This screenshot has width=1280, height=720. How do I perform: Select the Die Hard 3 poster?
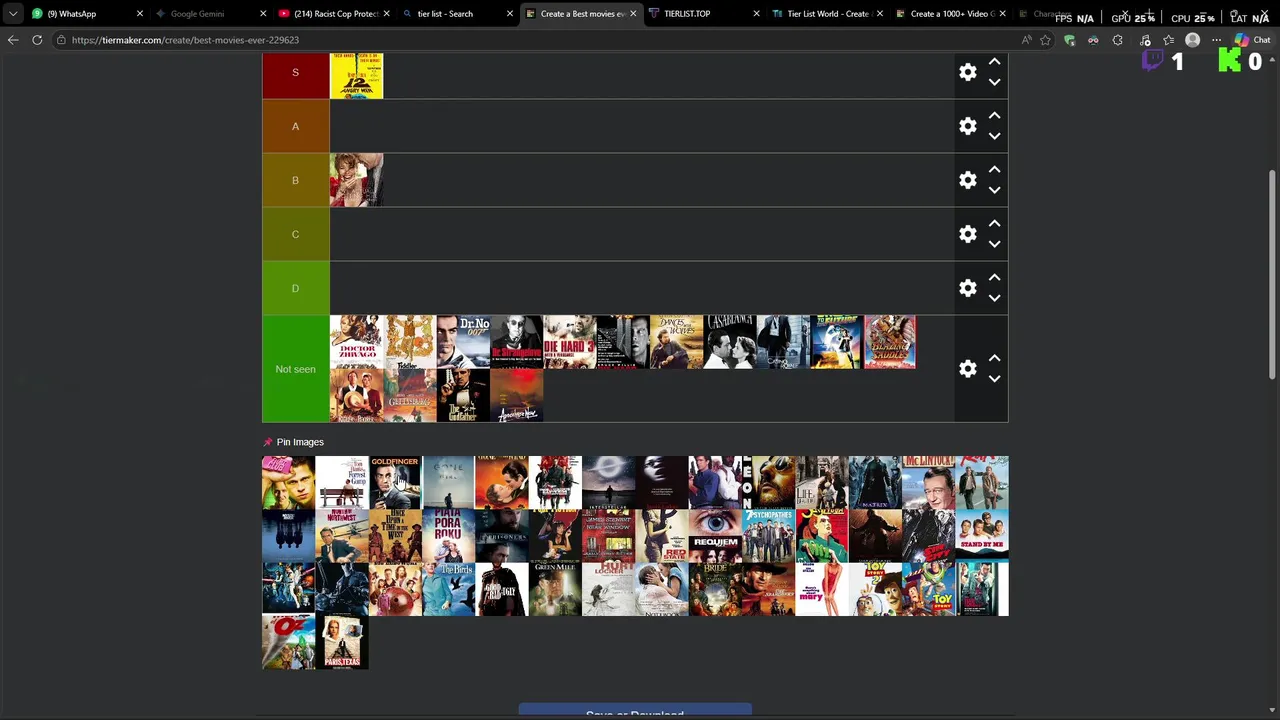point(570,342)
